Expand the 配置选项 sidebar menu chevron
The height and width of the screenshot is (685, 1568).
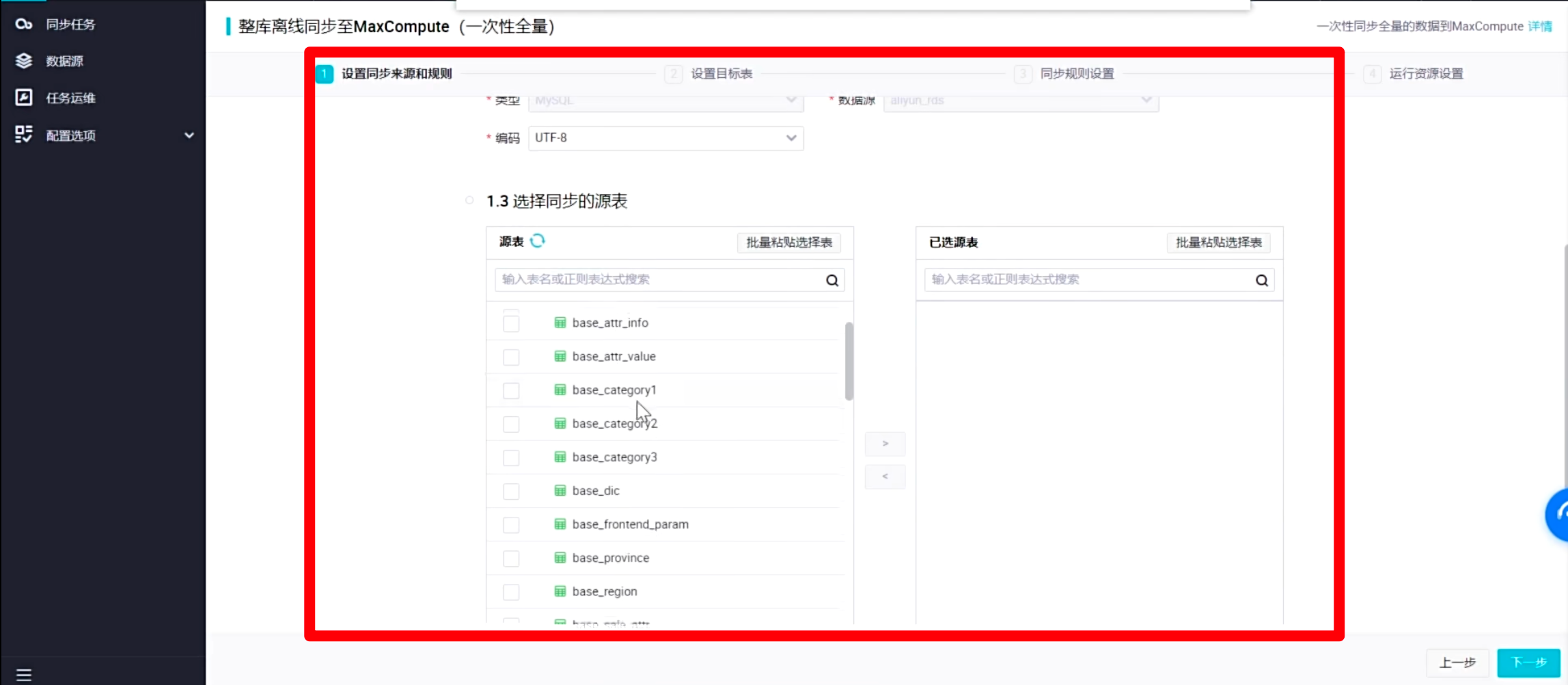[x=189, y=135]
